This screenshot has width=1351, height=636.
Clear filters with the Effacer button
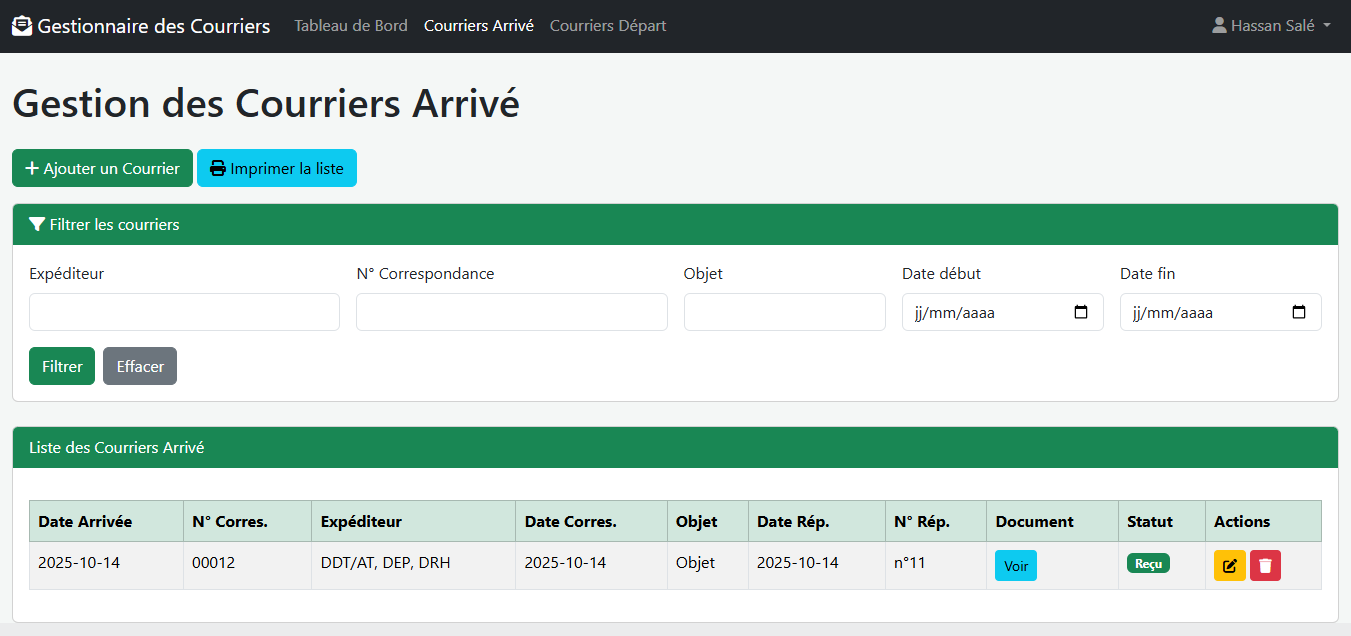click(x=140, y=366)
